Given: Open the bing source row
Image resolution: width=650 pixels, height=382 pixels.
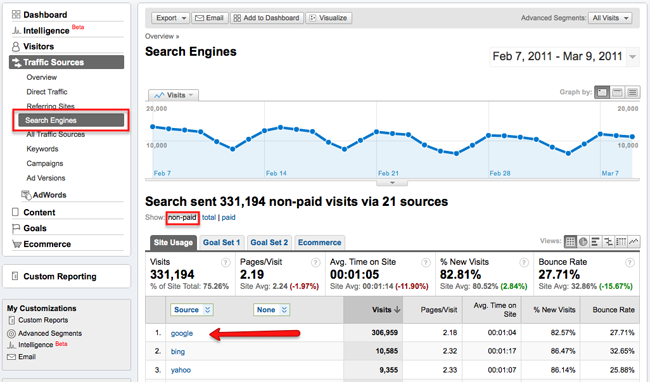Looking at the screenshot, I should (x=178, y=351).
